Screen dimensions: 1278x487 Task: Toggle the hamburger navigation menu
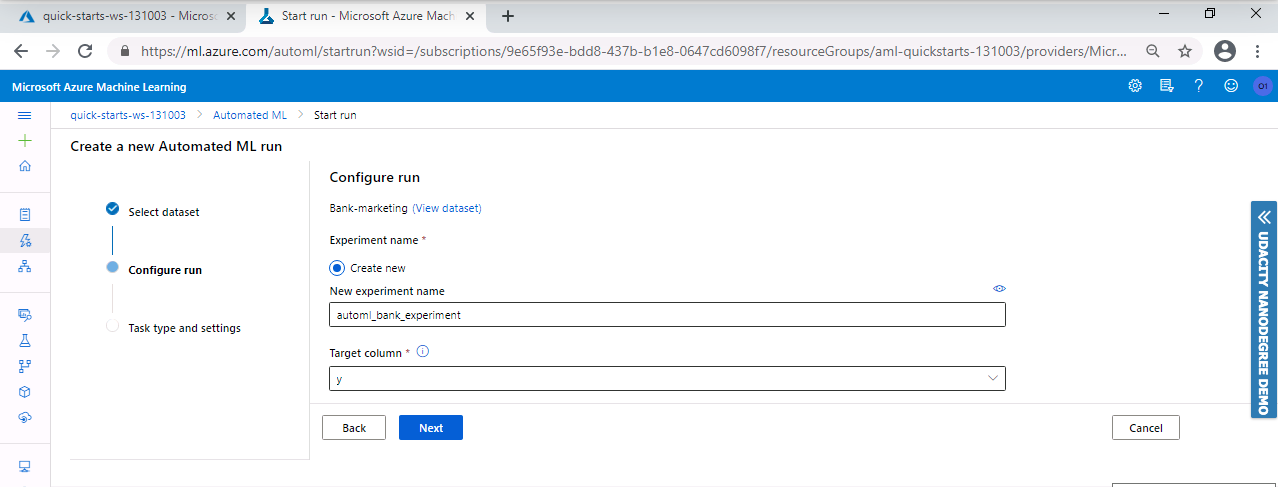(25, 115)
